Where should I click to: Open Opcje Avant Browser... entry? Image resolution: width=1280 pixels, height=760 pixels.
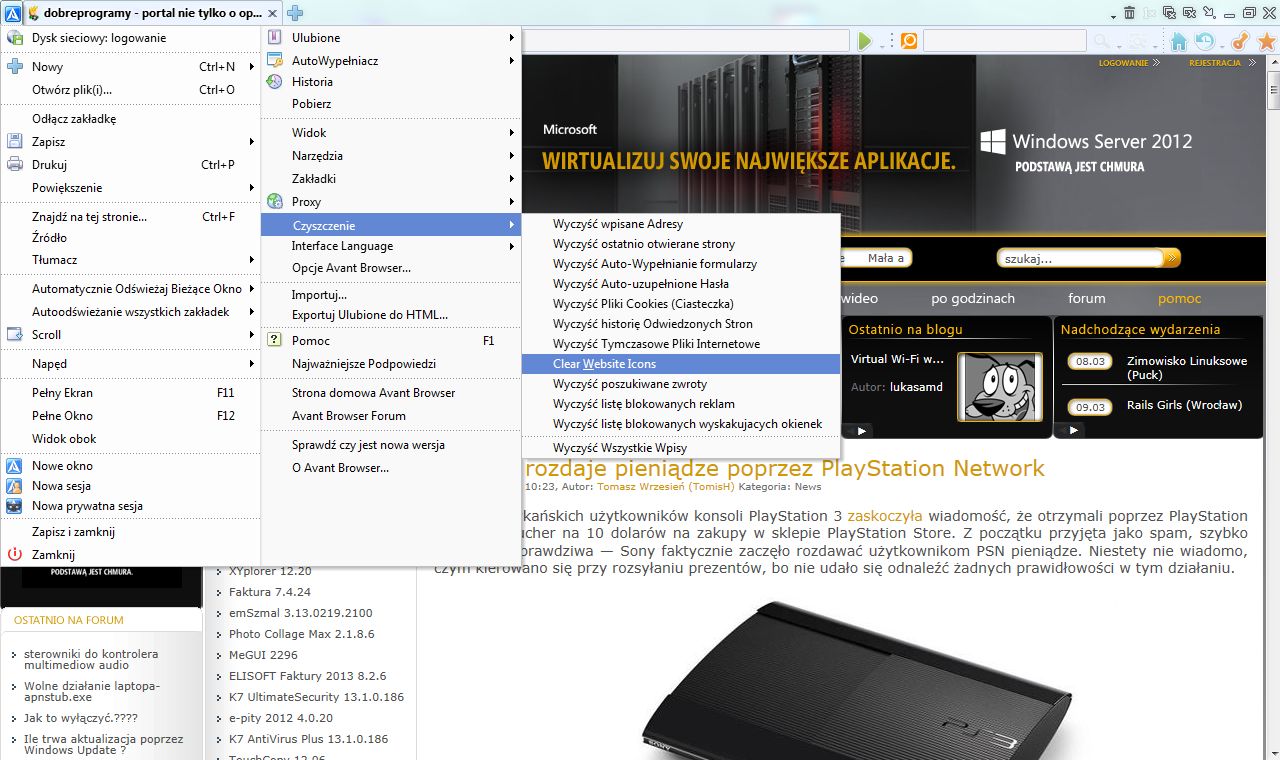391,268
